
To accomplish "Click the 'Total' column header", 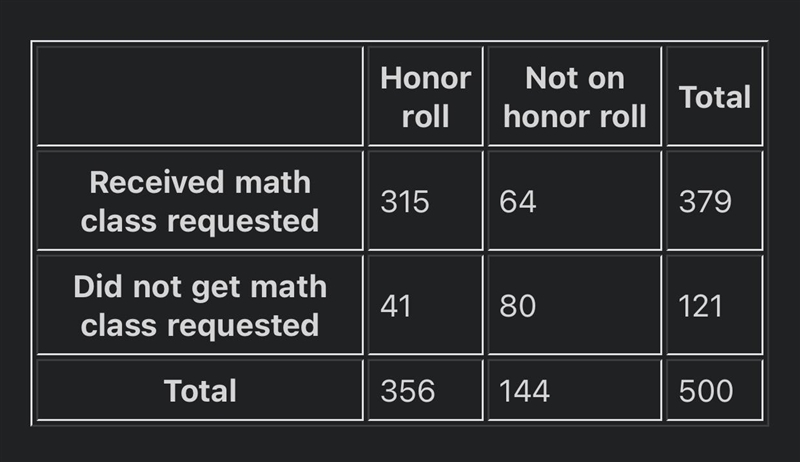I will (x=714, y=97).
